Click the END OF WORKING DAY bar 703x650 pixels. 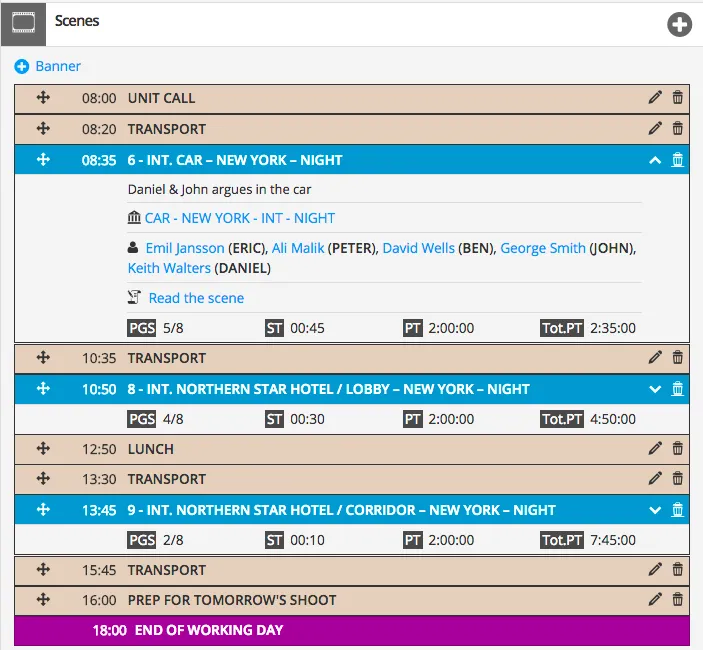click(352, 630)
